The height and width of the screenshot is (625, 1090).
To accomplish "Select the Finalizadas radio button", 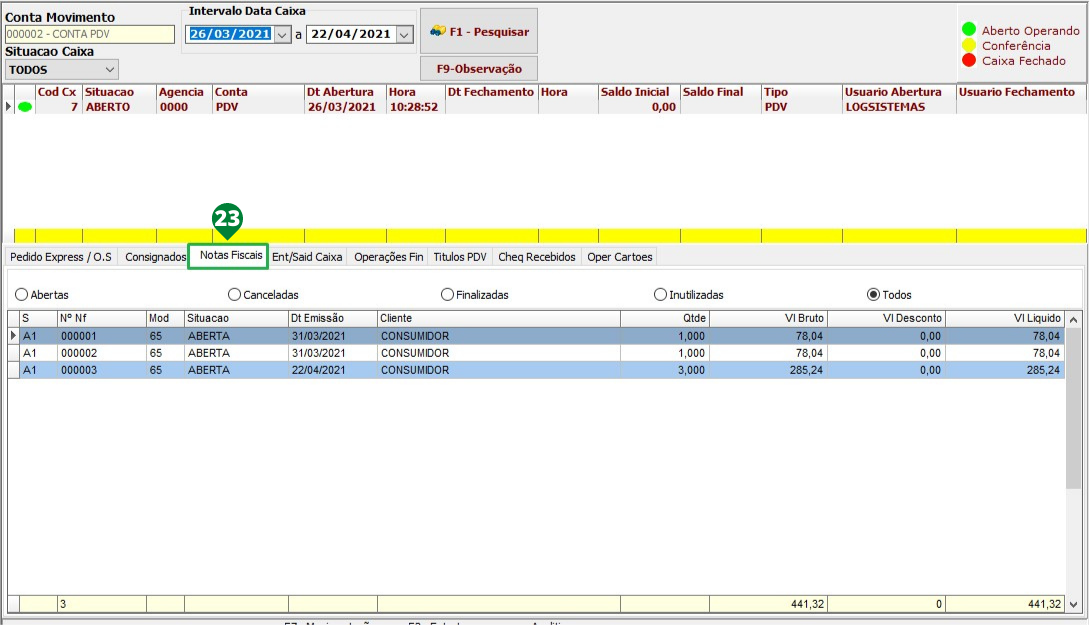I will click(447, 295).
